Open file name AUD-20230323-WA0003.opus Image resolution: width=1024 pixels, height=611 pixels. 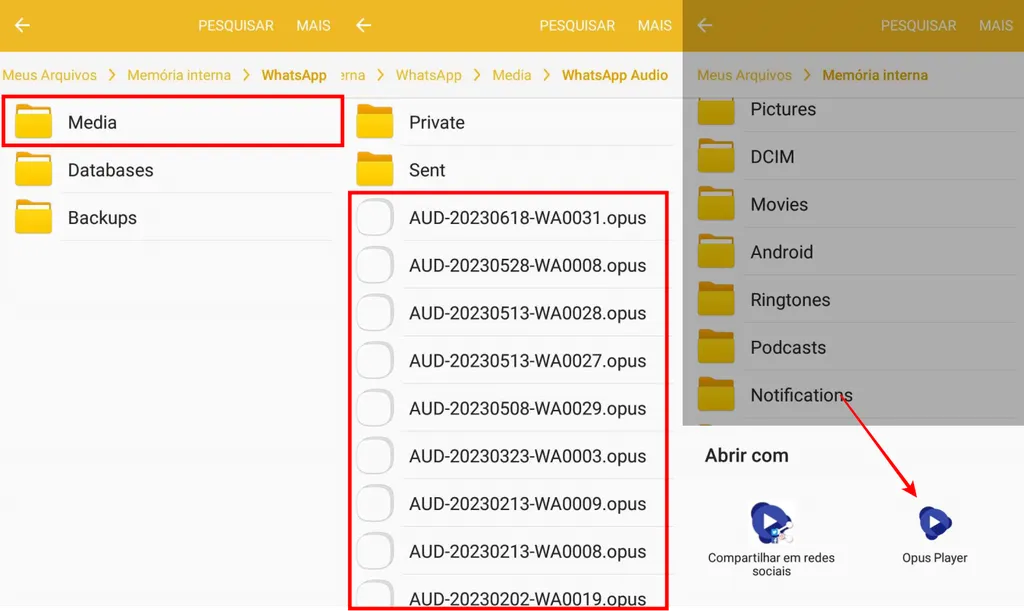(528, 456)
